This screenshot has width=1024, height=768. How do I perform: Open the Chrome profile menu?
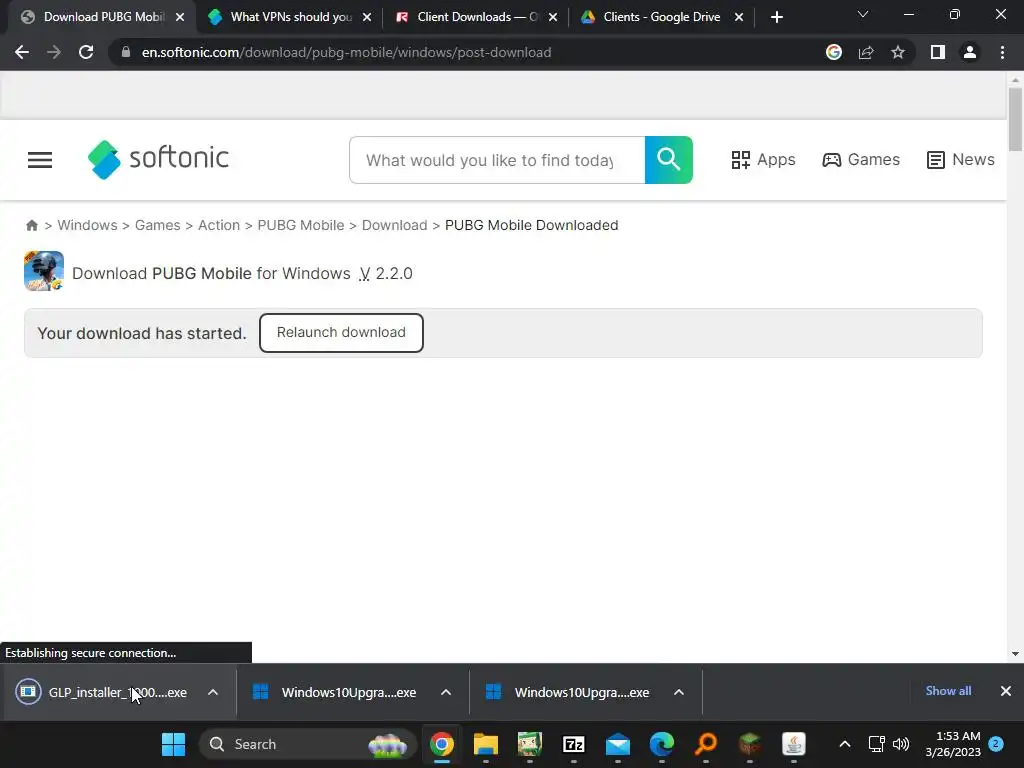click(x=970, y=52)
